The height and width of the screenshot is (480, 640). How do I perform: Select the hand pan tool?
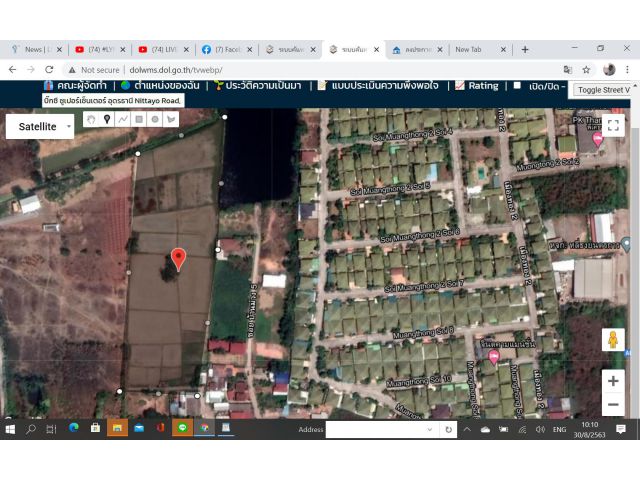91,119
